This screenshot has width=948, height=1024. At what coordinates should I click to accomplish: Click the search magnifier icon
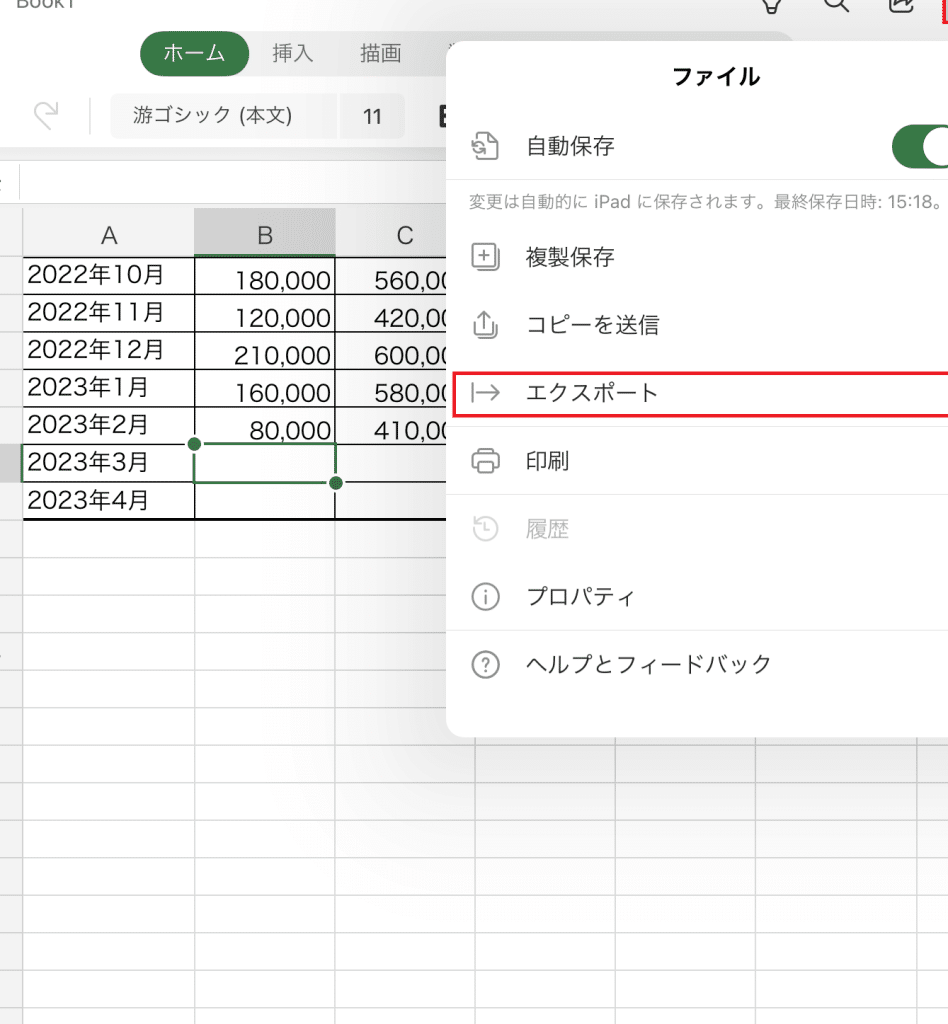click(x=836, y=5)
